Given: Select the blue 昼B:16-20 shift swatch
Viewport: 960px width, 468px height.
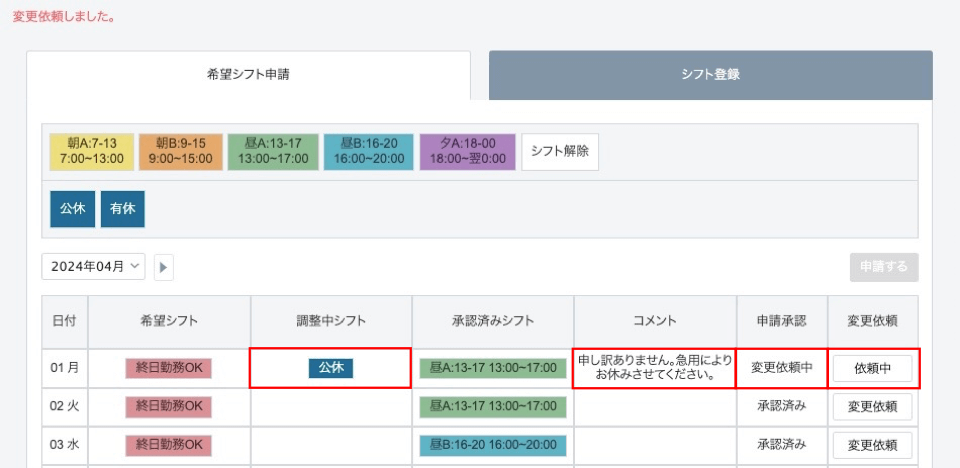Looking at the screenshot, I should tap(369, 151).
